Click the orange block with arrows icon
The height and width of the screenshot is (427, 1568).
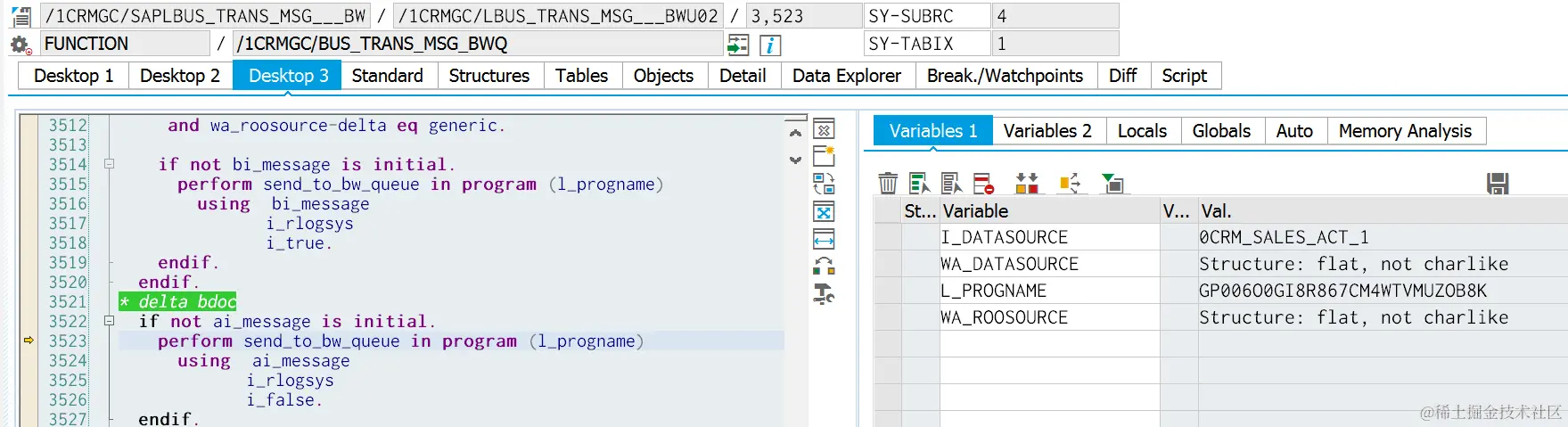[x=1070, y=184]
